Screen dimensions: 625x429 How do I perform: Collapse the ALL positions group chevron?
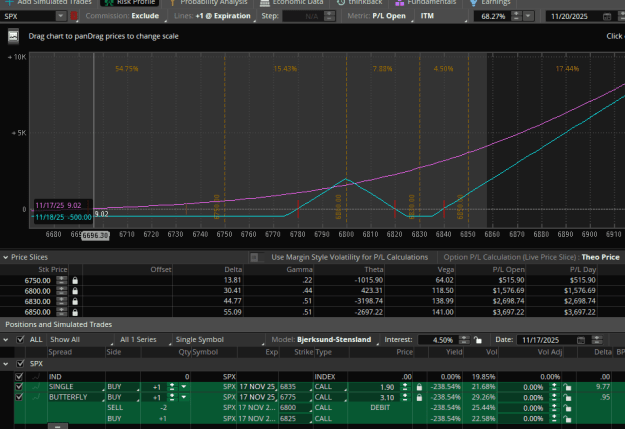click(x=6, y=340)
